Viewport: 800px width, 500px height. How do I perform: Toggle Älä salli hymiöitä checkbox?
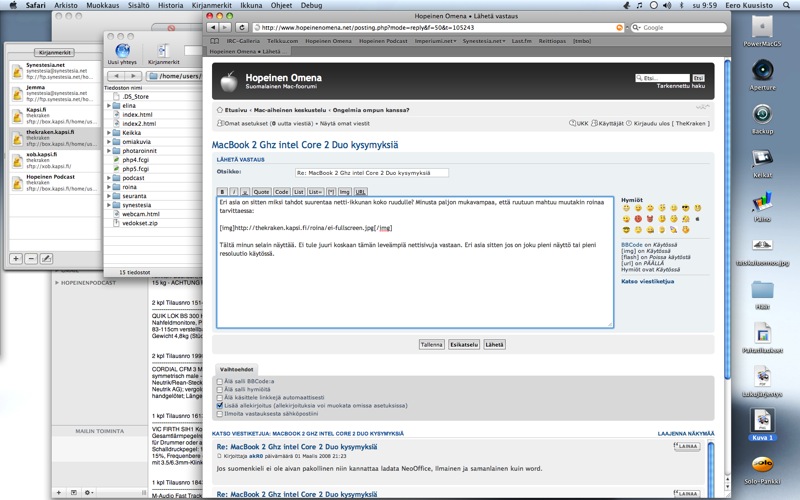pos(220,389)
